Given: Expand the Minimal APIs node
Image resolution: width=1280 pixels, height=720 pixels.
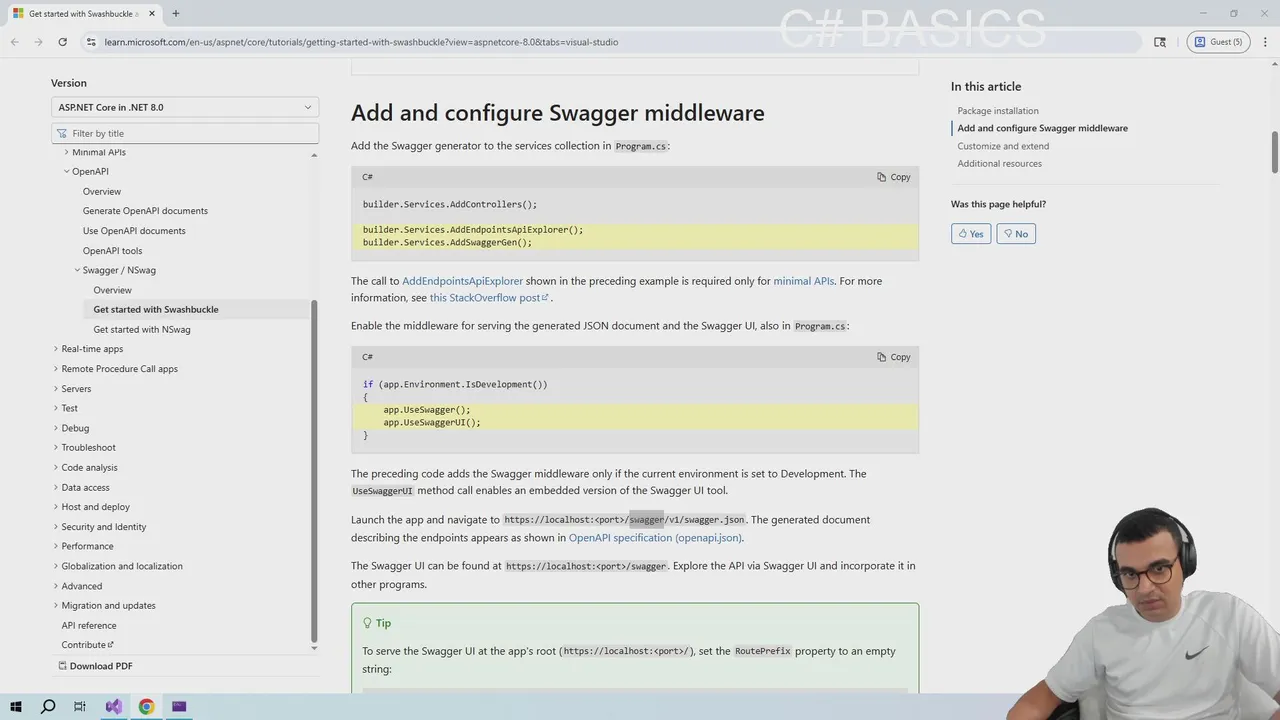Looking at the screenshot, I should tap(67, 152).
